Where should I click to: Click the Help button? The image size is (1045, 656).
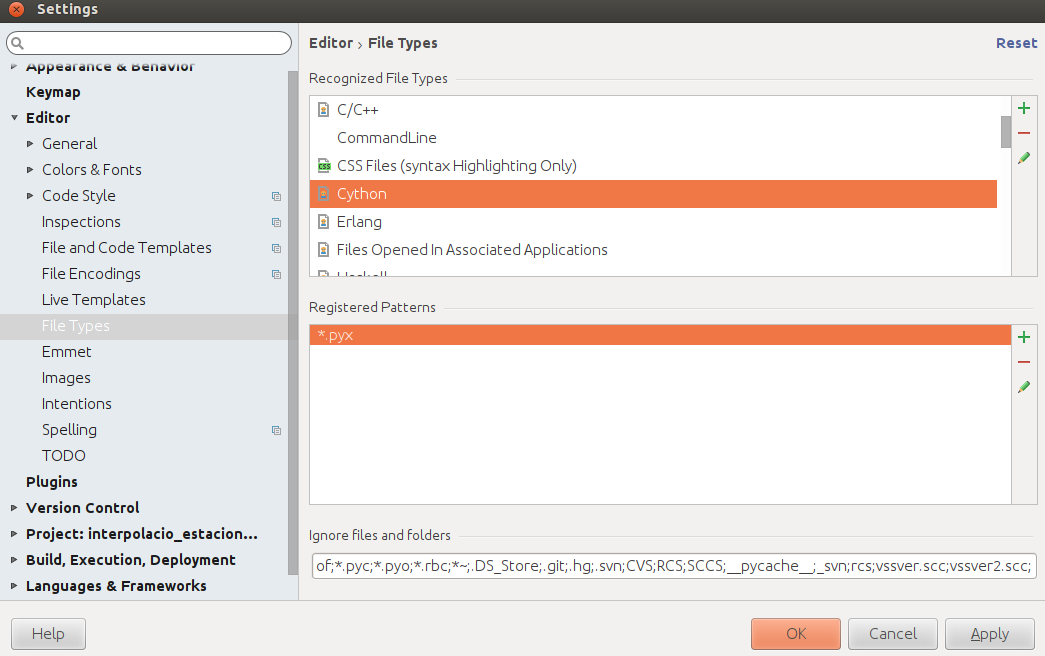tap(48, 633)
